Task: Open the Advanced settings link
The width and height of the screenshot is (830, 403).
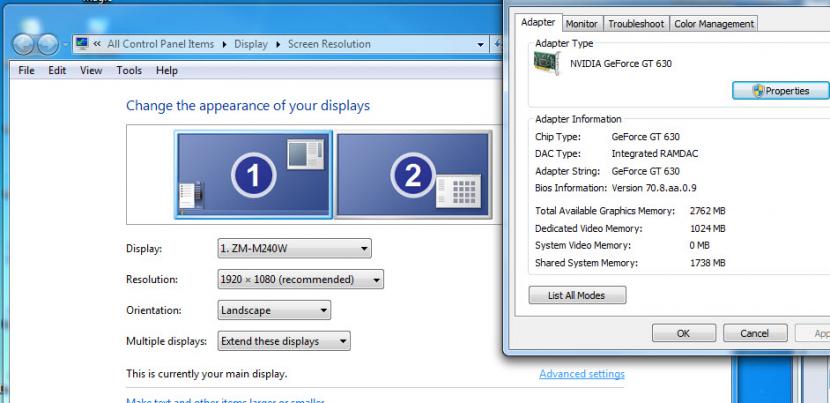Action: click(581, 374)
